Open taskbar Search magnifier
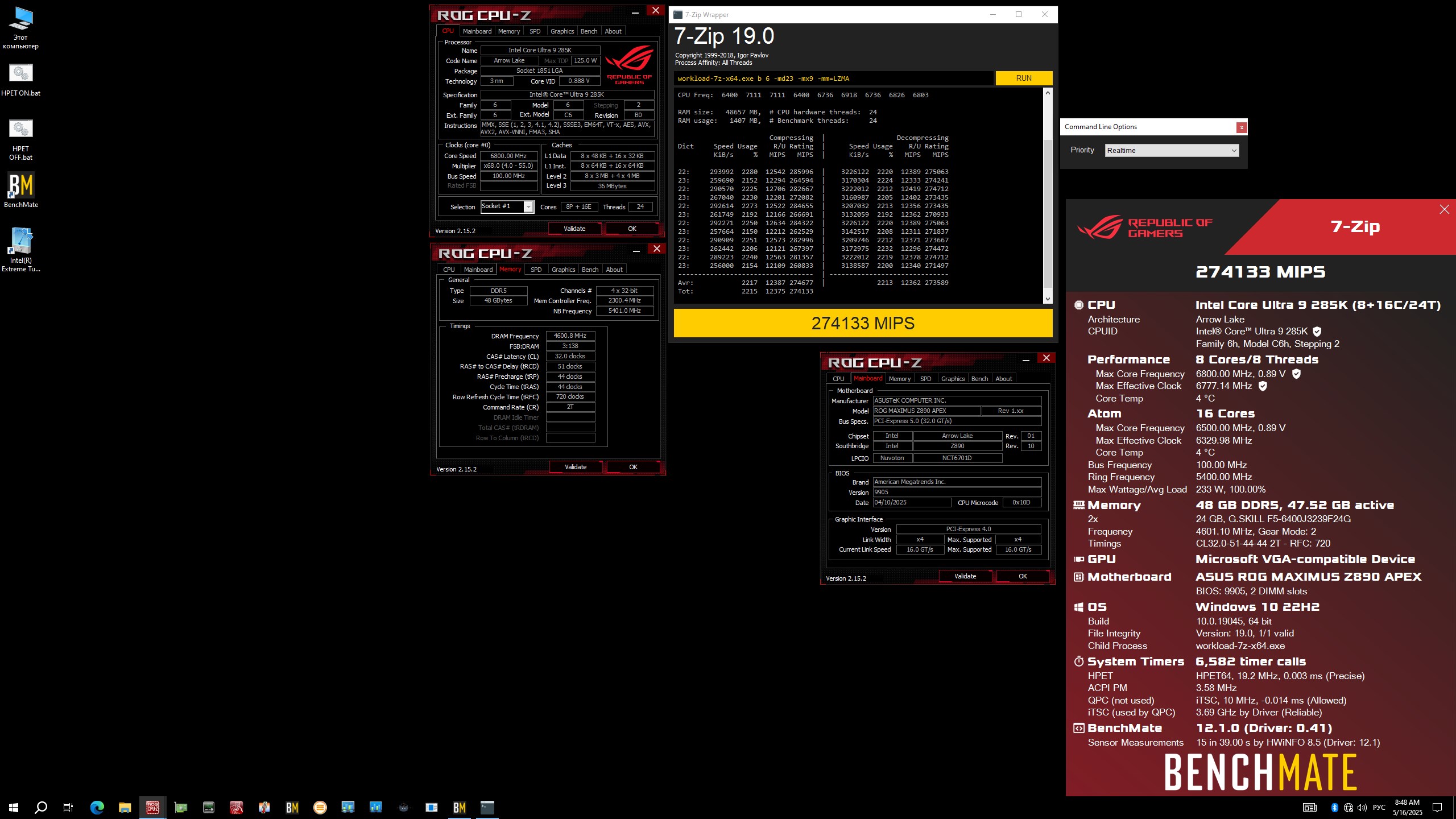The height and width of the screenshot is (819, 1456). [x=41, y=807]
